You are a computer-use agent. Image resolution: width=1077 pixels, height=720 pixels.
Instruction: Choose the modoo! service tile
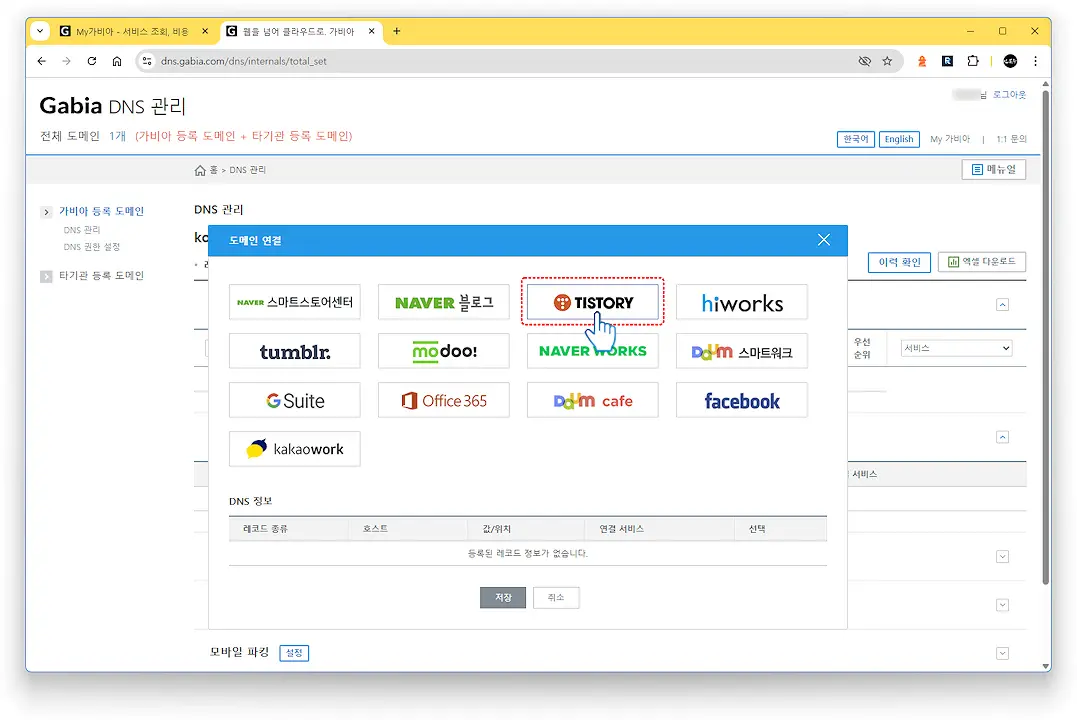[444, 351]
